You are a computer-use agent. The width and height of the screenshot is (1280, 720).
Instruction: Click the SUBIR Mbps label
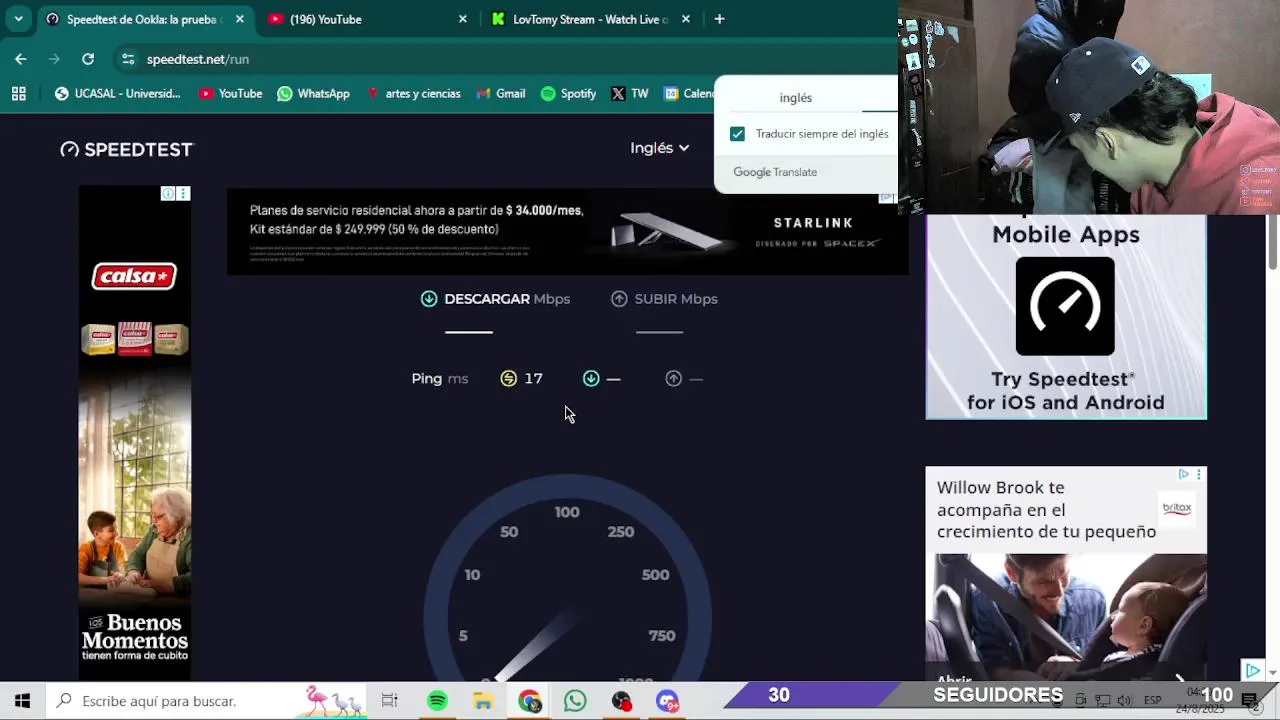click(x=676, y=299)
